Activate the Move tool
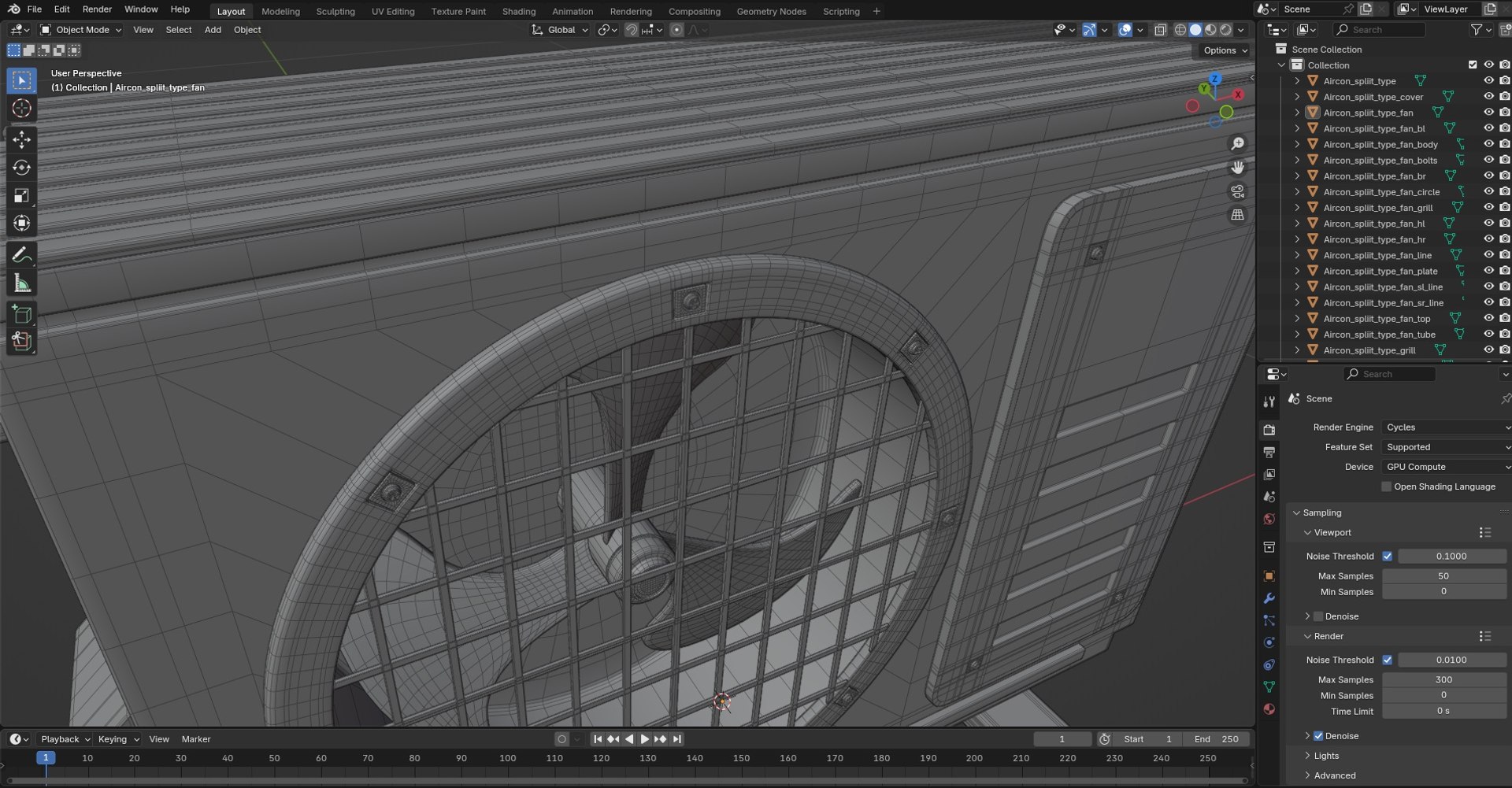 (x=22, y=140)
